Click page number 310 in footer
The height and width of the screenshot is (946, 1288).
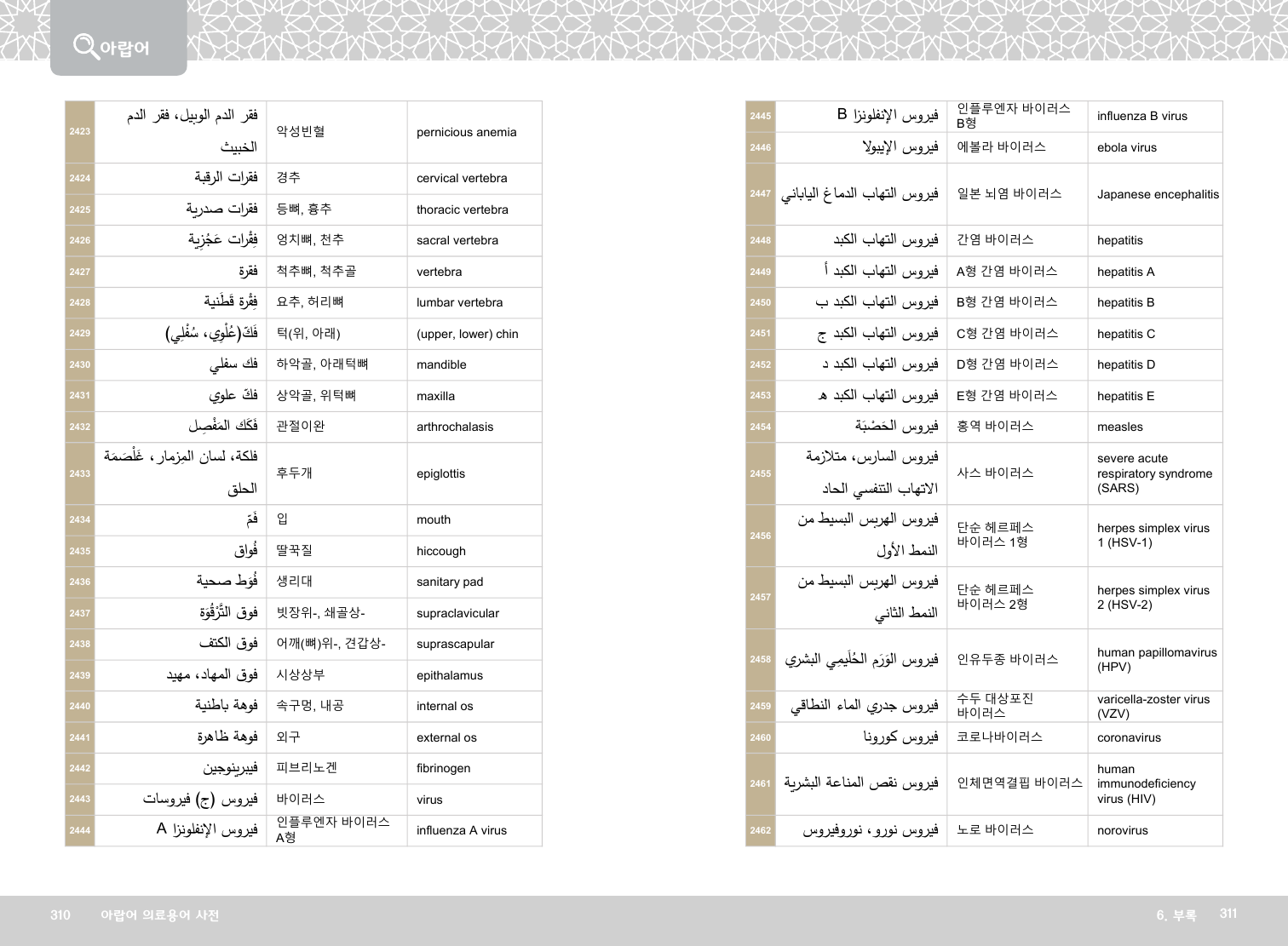point(60,915)
